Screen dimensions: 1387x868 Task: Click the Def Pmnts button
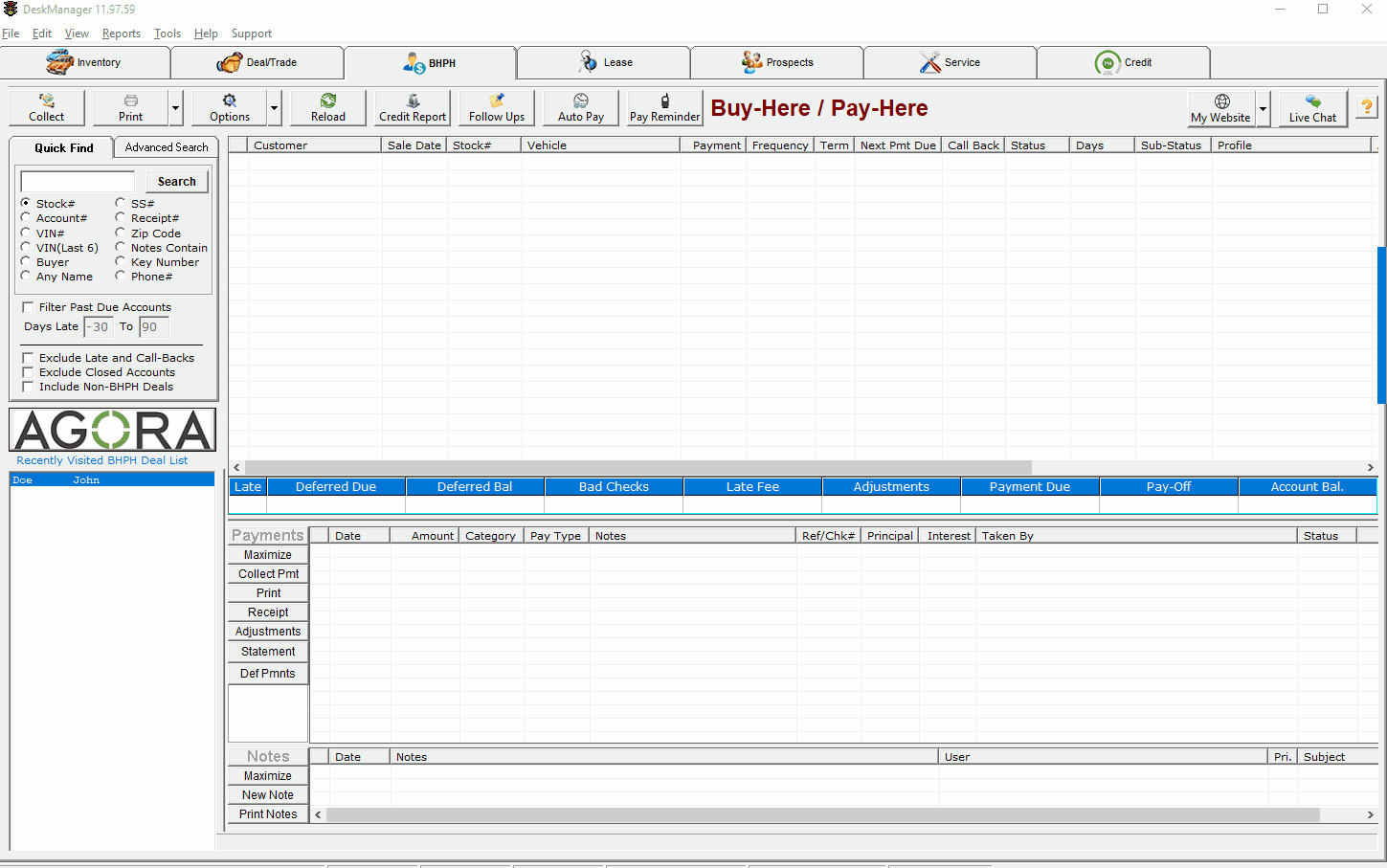click(x=268, y=674)
